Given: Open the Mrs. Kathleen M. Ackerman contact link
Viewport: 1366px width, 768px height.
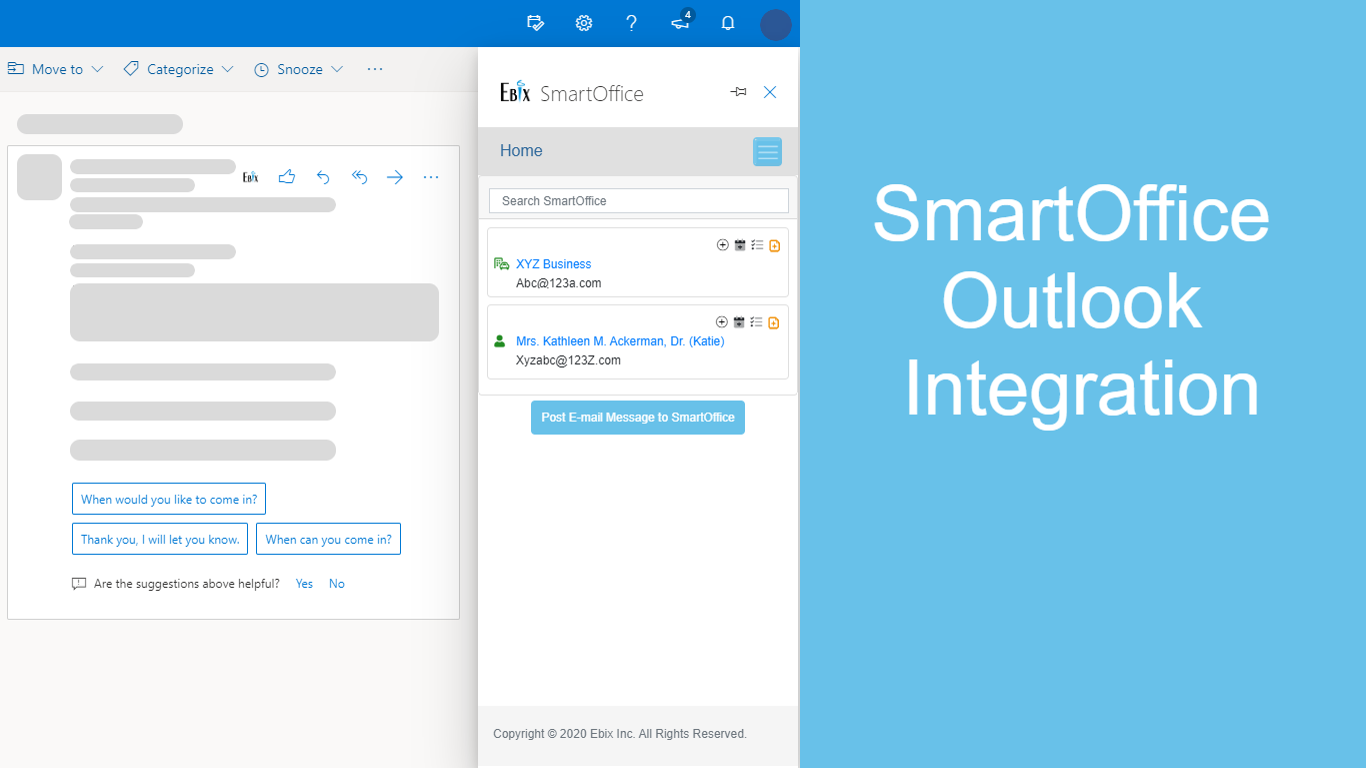Looking at the screenshot, I should (620, 341).
